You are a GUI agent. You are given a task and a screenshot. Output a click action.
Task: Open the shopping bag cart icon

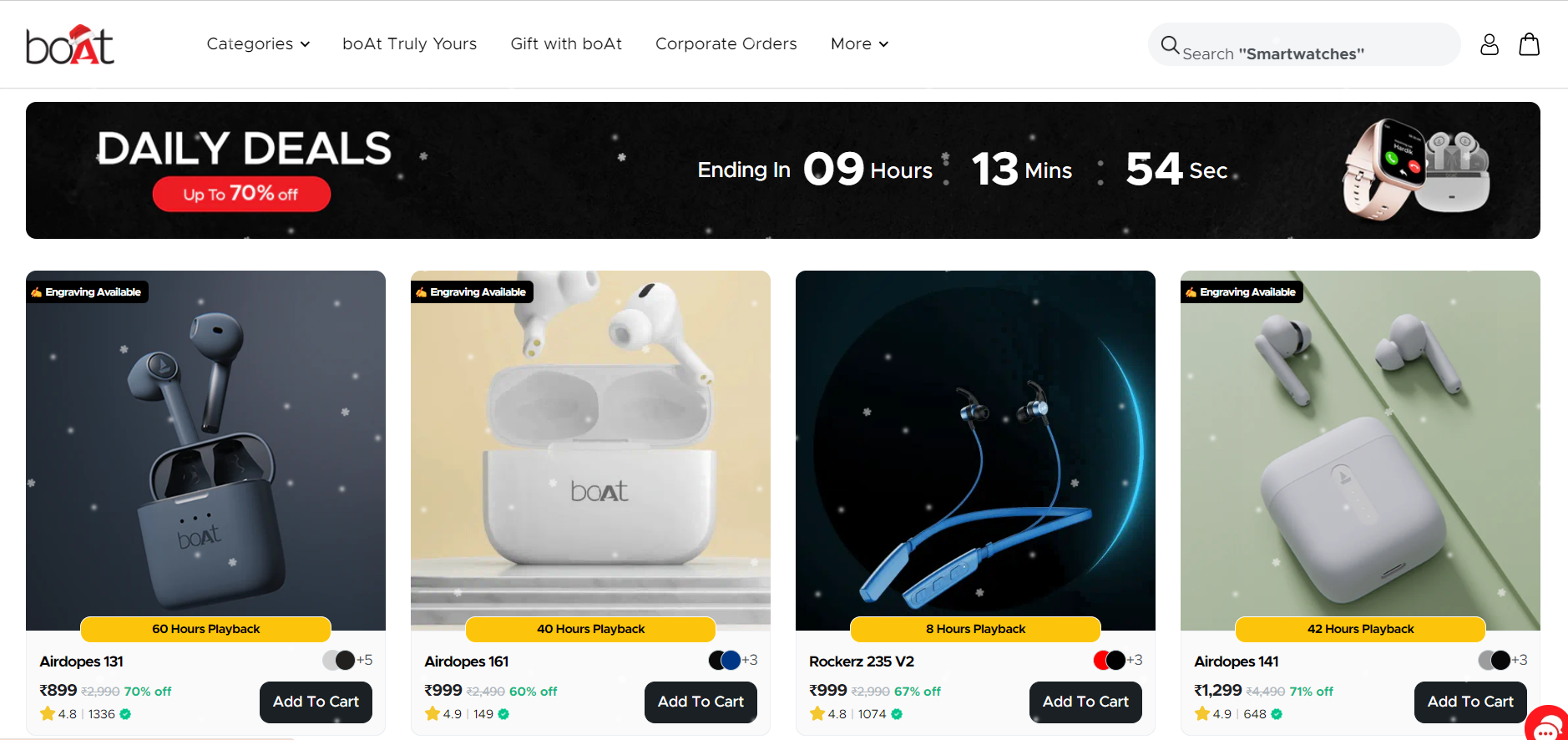[1530, 44]
